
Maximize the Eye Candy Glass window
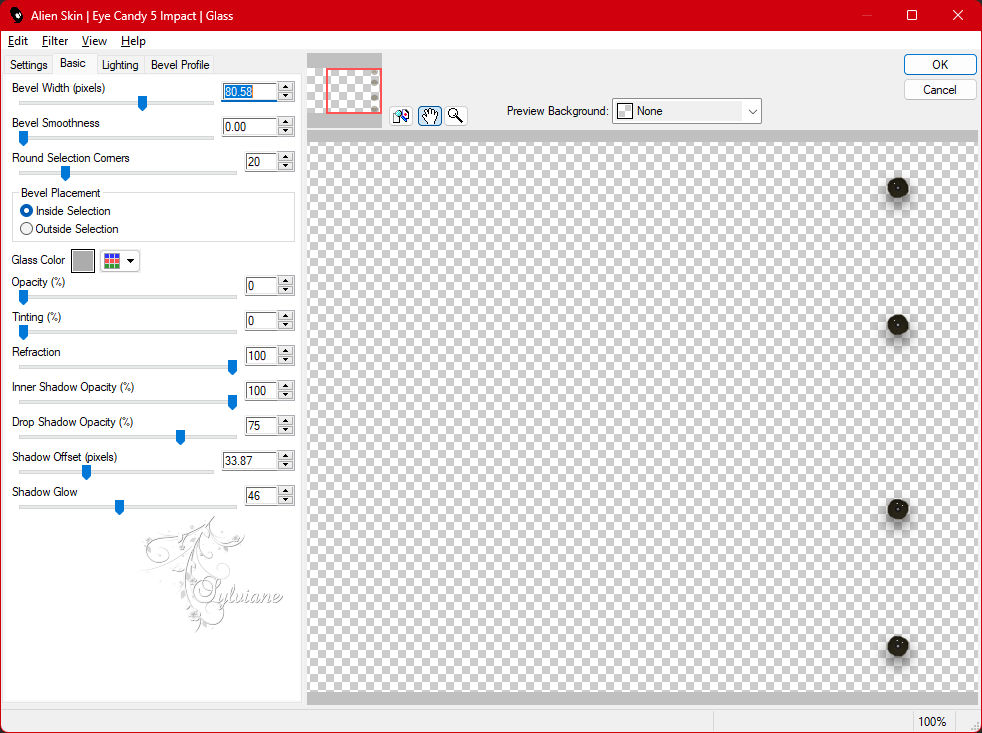coord(912,15)
